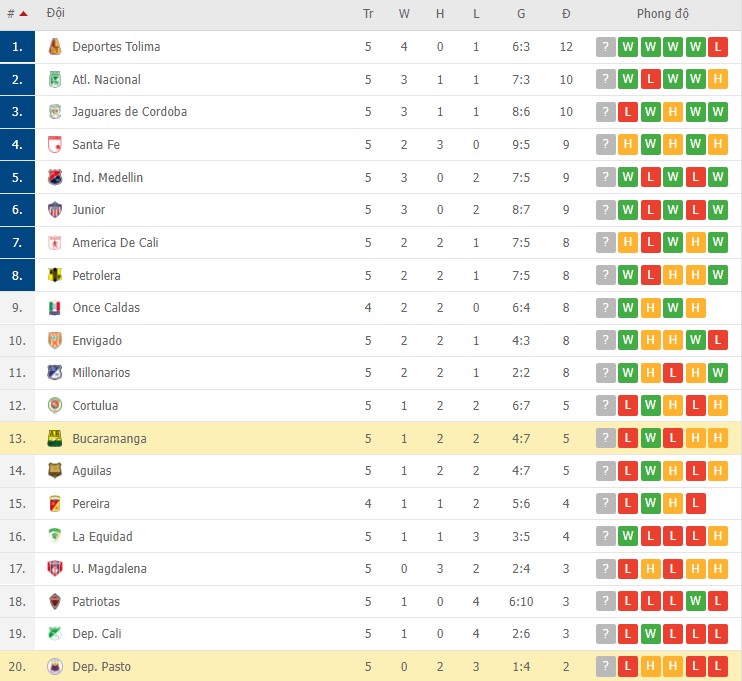Image resolution: width=742 pixels, height=681 pixels.
Task: Click the Patriotas team crest
Action: [55, 601]
